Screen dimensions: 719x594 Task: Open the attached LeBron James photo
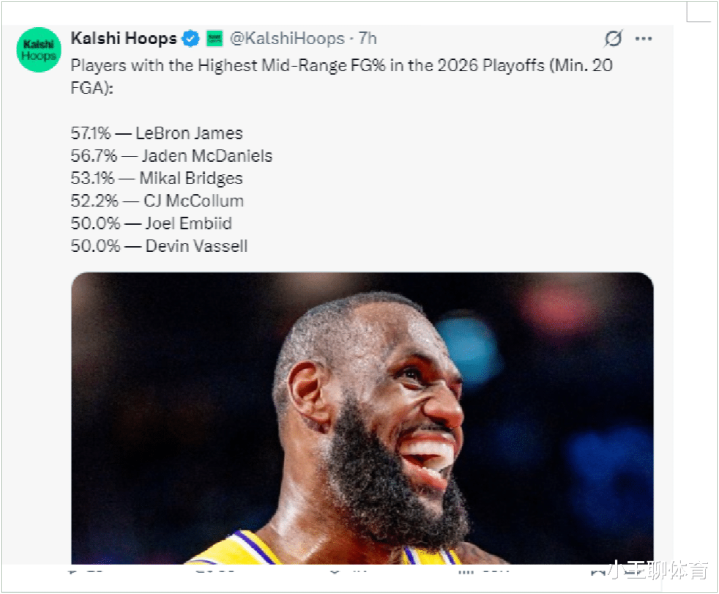pyautogui.click(x=362, y=418)
